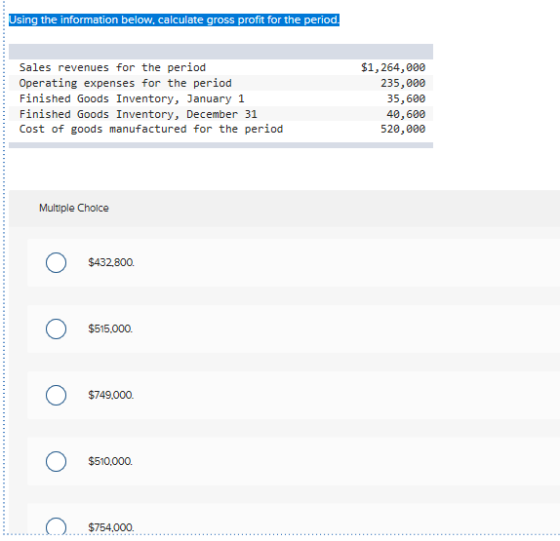Screen dimensions: 560x541
Task: Click 'Operating expenses for the period' row label
Action: click(125, 83)
